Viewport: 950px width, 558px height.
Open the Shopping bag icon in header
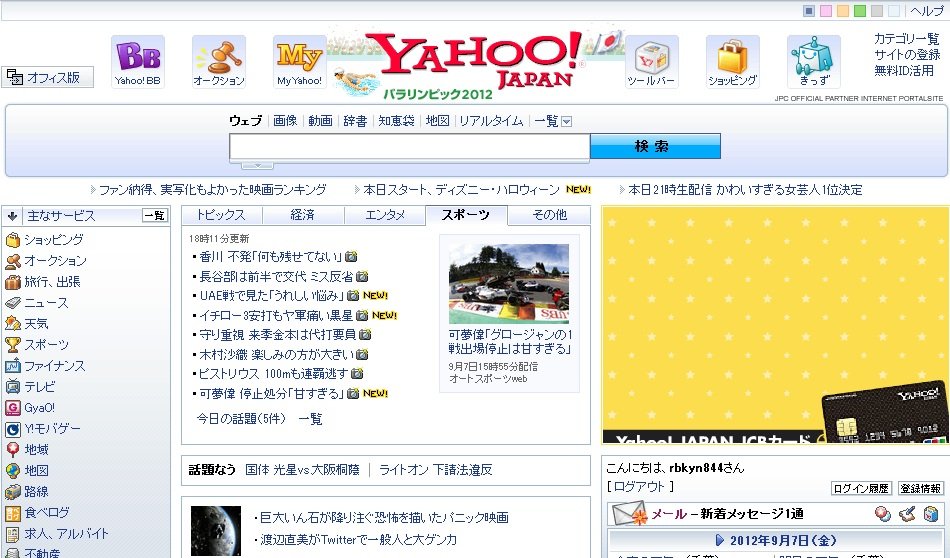[x=732, y=61]
